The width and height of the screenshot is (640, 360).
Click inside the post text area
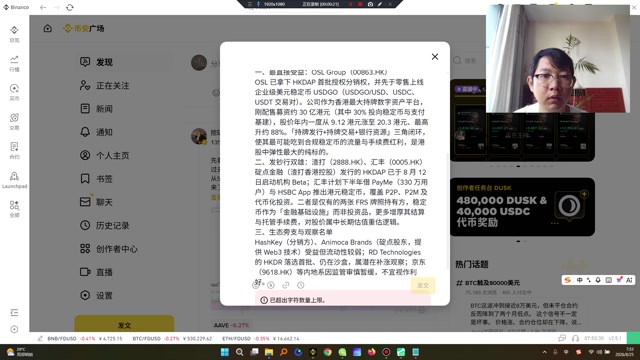pos(341,176)
